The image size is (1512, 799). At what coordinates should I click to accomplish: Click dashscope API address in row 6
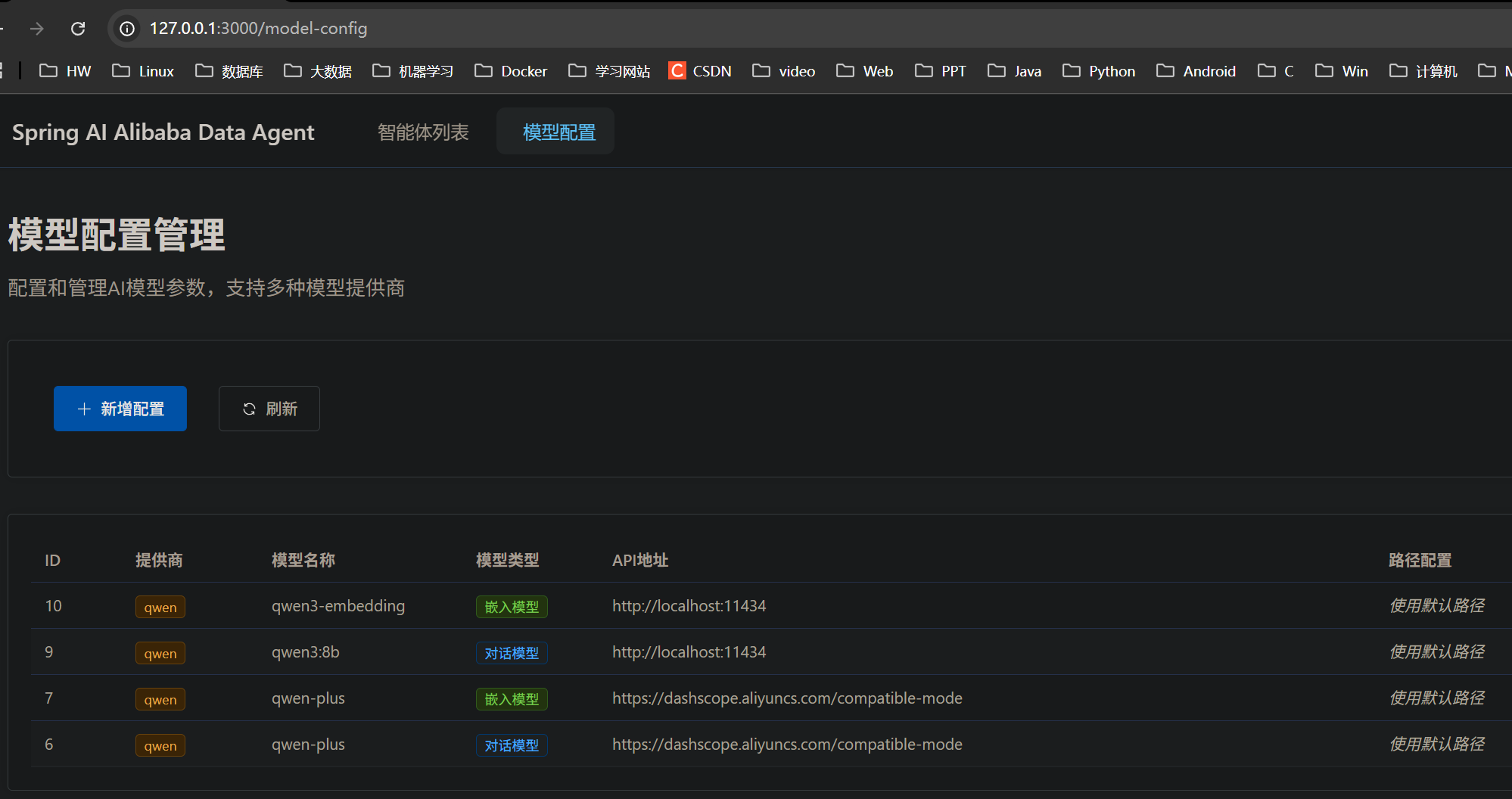[x=787, y=745]
